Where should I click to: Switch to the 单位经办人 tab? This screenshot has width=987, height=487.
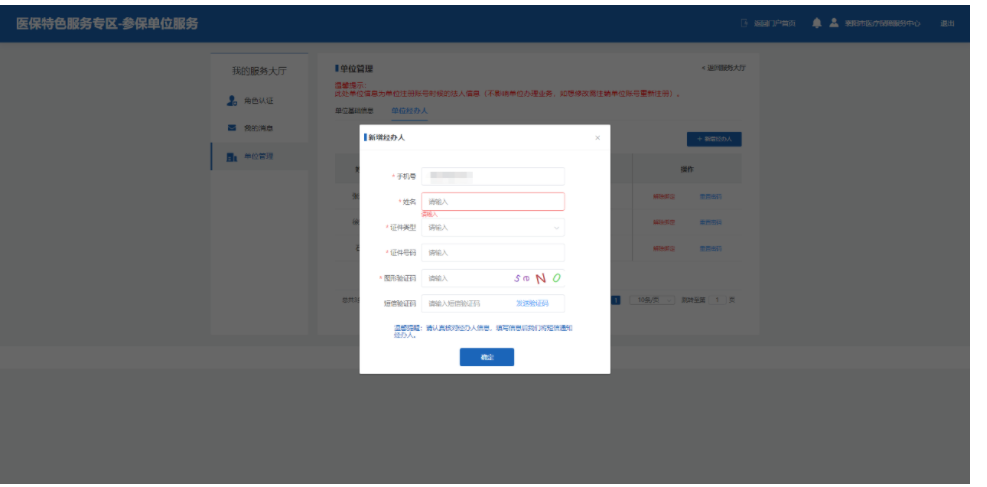click(x=409, y=111)
